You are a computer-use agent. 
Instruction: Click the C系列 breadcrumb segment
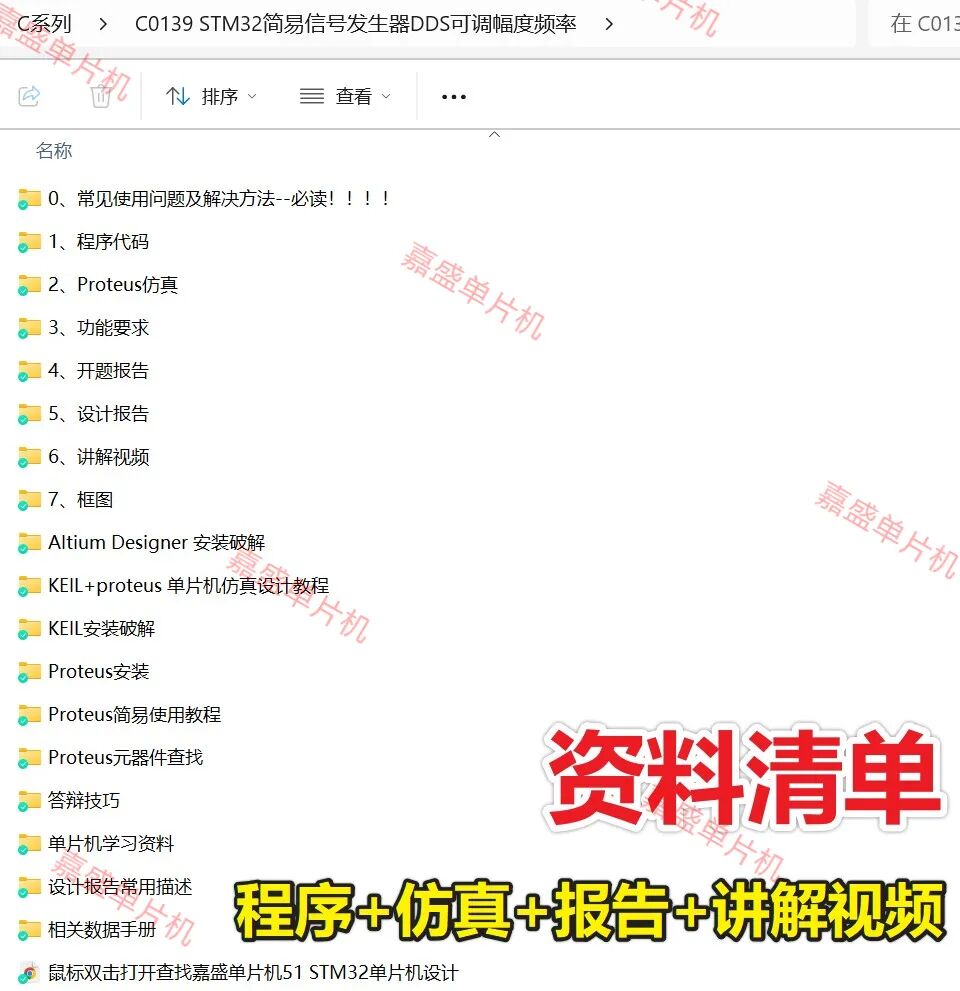(44, 24)
